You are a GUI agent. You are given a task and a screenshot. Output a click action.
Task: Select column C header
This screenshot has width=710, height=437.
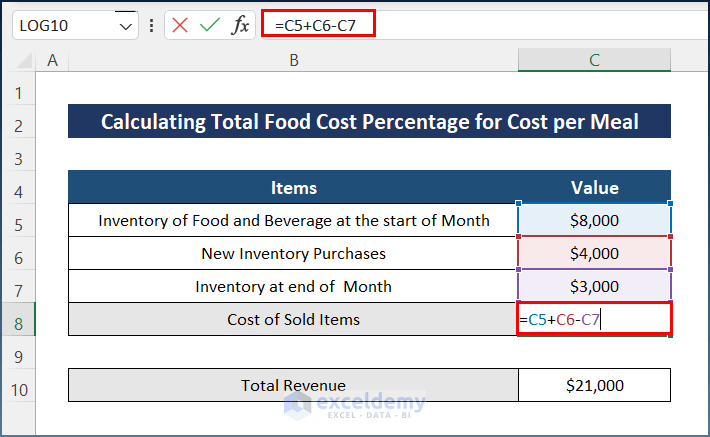594,61
